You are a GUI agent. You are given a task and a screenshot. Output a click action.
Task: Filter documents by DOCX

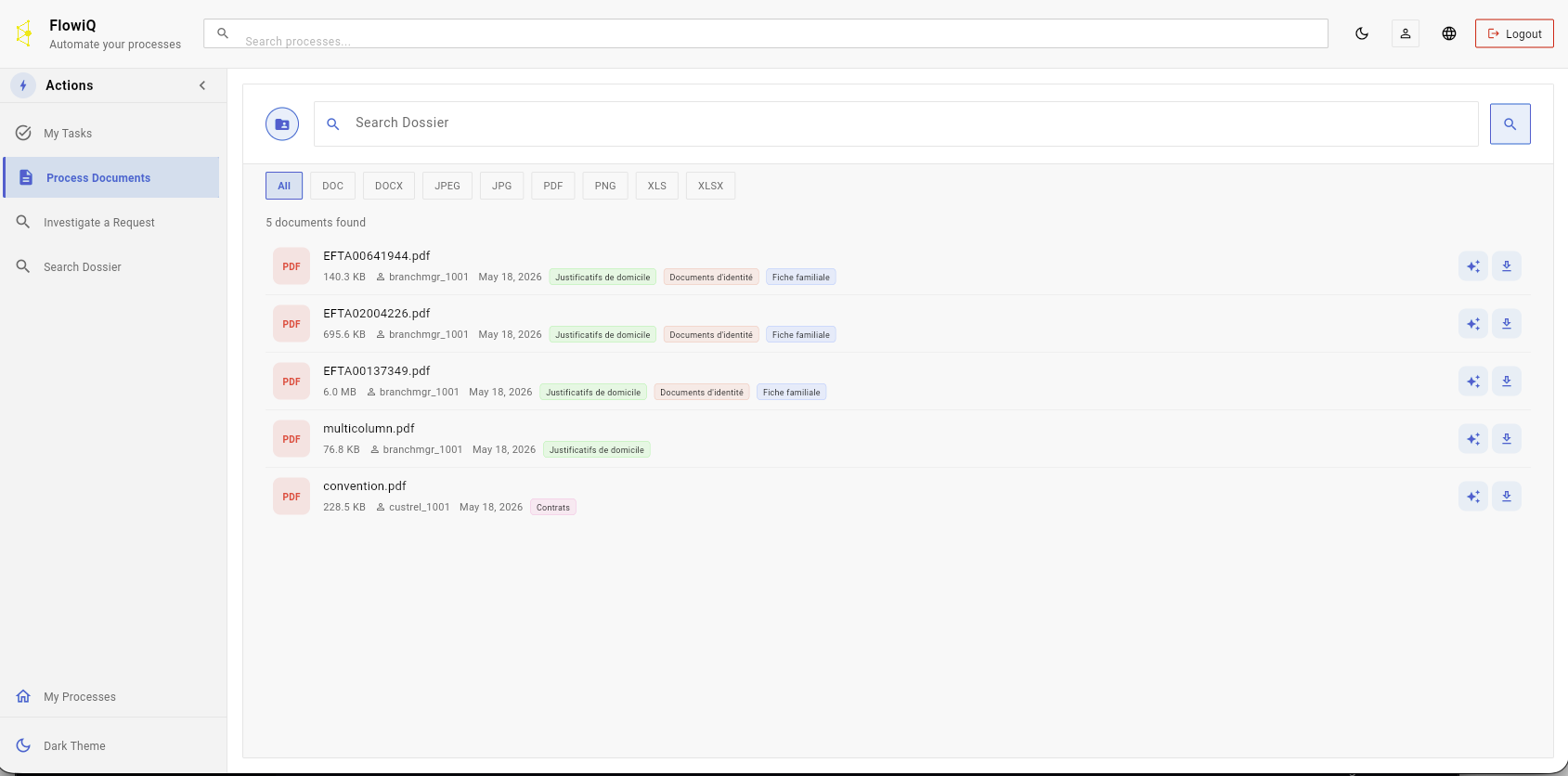389,186
